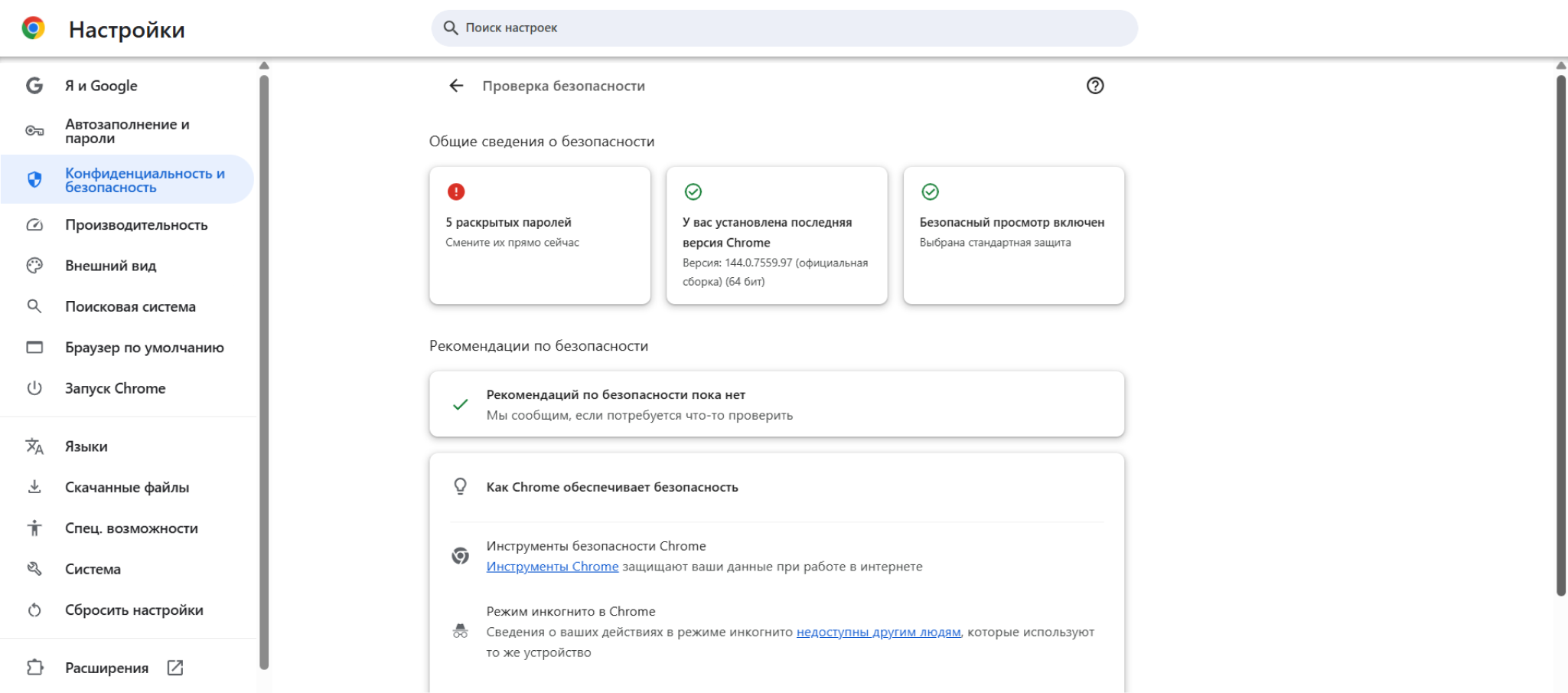
Task: Click the red alert icon for compromised passwords
Action: (x=456, y=191)
